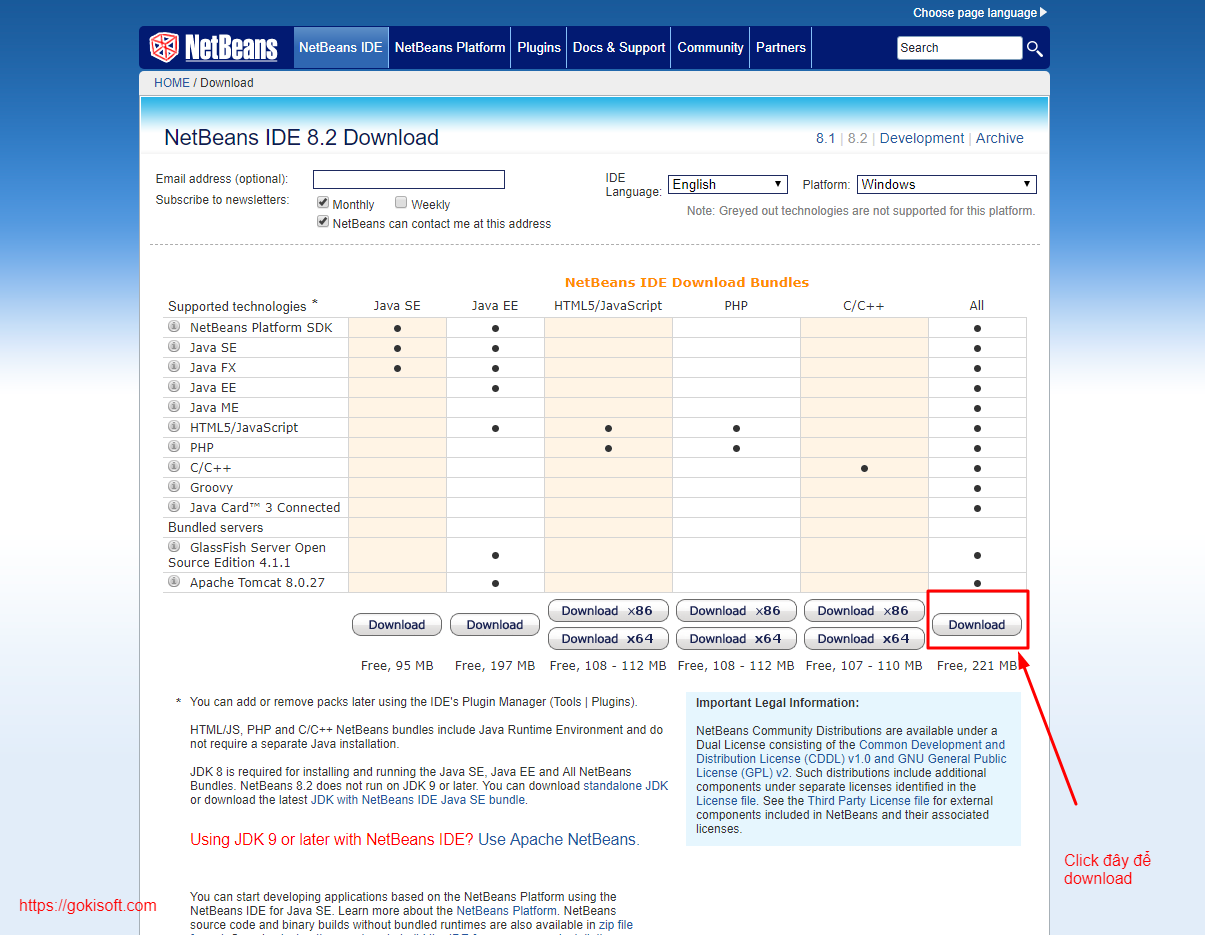Enable the Weekly newsletter checkbox
Viewport: 1205px width, 935px height.
click(401, 203)
